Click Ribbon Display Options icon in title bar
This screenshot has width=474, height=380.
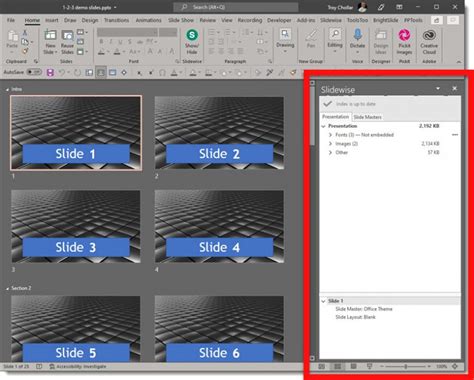pyautogui.click(x=399, y=7)
